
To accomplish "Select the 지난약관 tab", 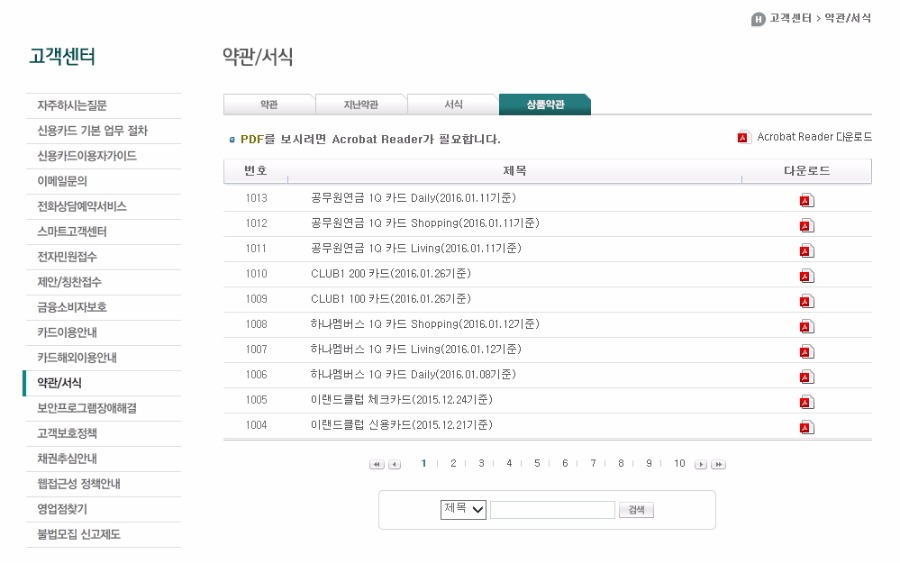I will click(360, 105).
